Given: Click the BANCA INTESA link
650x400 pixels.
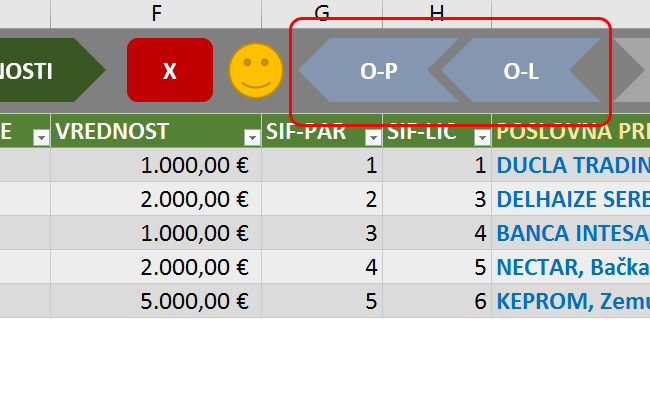Looking at the screenshot, I should [x=572, y=233].
